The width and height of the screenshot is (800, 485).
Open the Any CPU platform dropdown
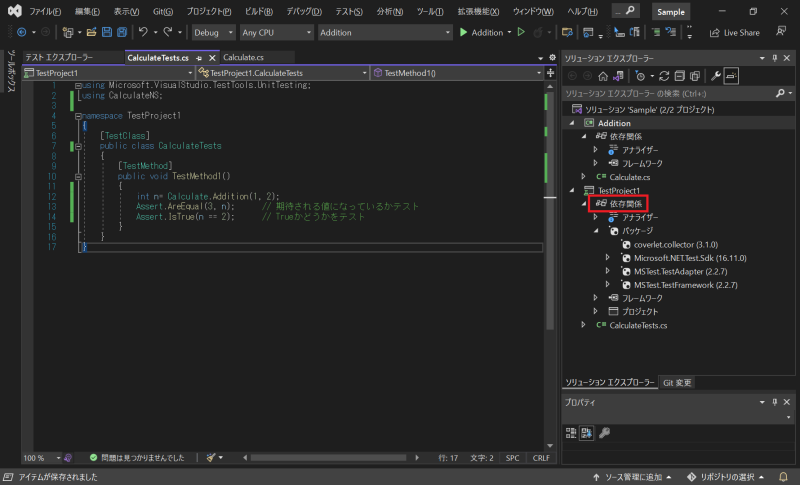276,33
